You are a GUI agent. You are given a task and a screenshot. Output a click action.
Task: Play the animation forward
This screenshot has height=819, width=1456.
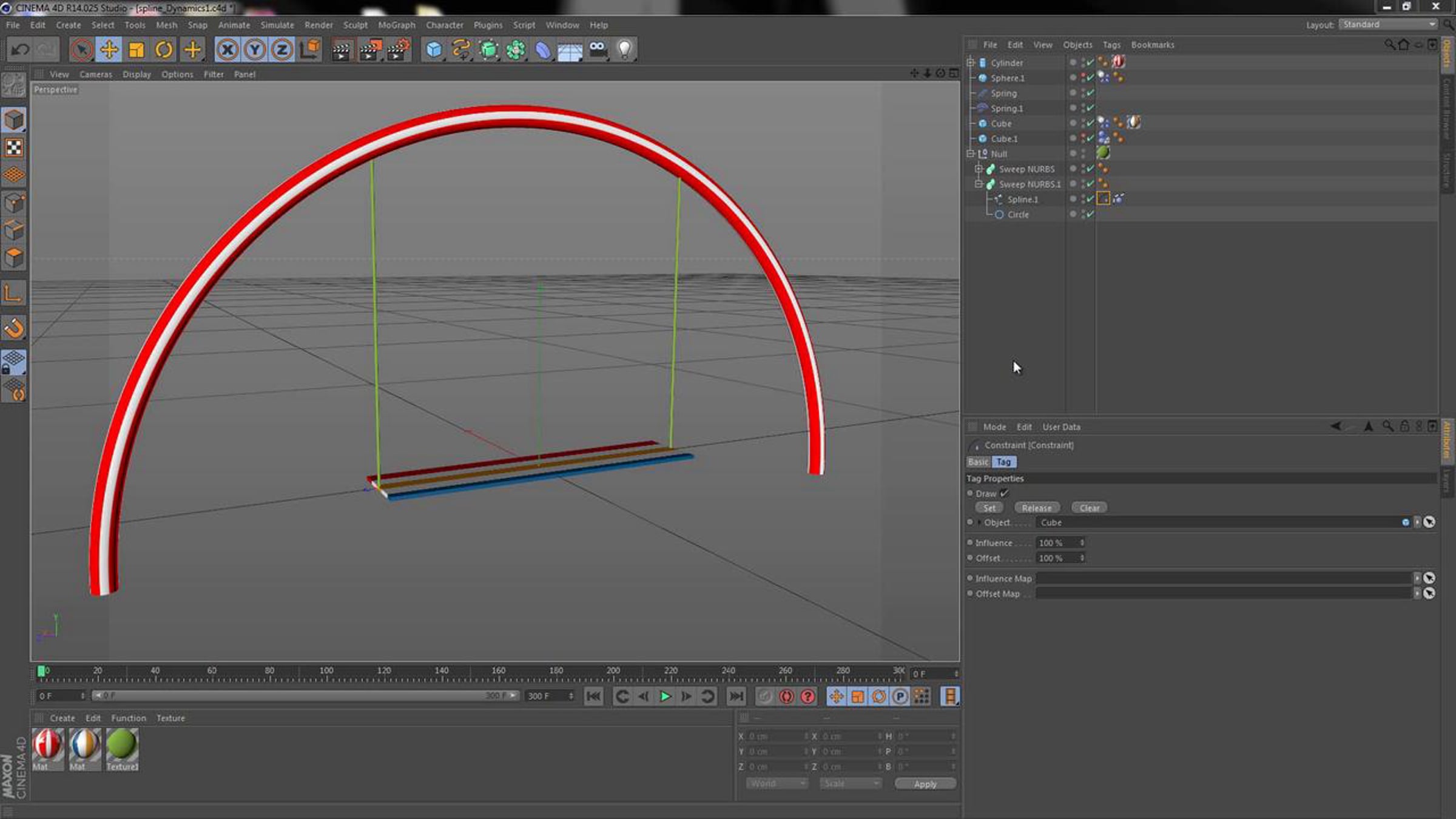(665, 696)
